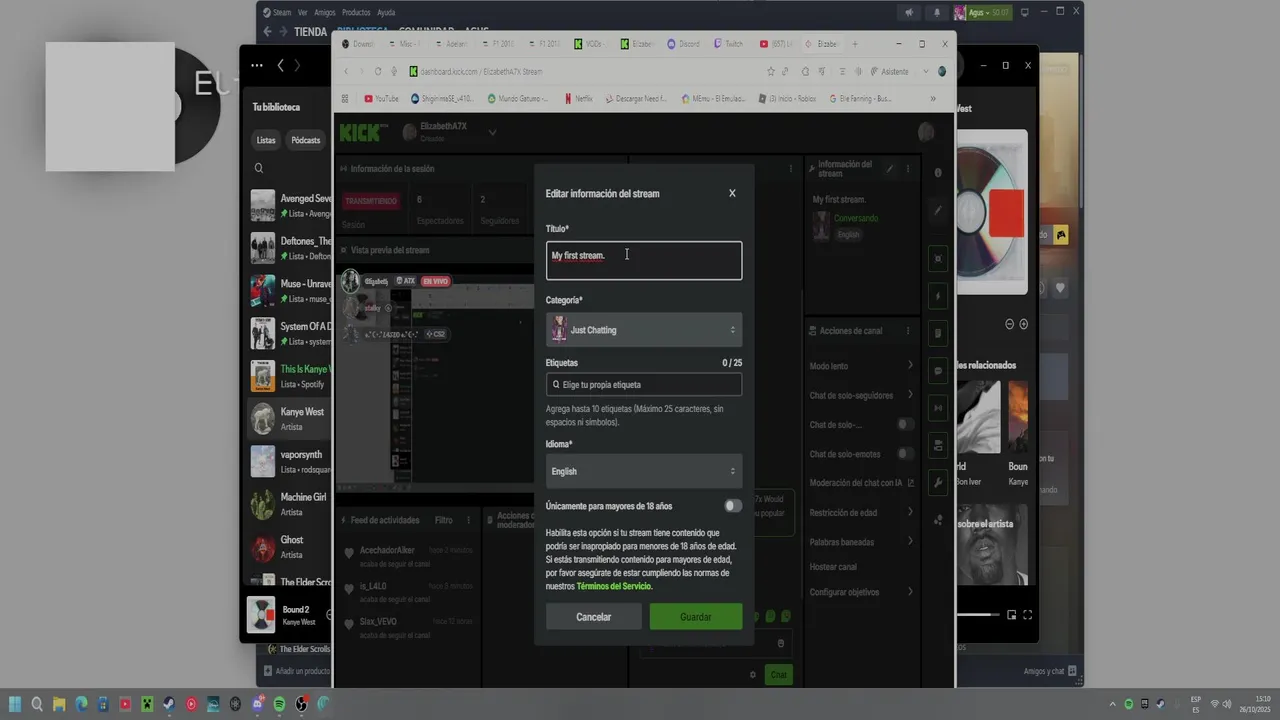The width and height of the screenshot is (1280, 720).
Task: Close the Editar información del stream dialog
Action: pyautogui.click(x=732, y=193)
